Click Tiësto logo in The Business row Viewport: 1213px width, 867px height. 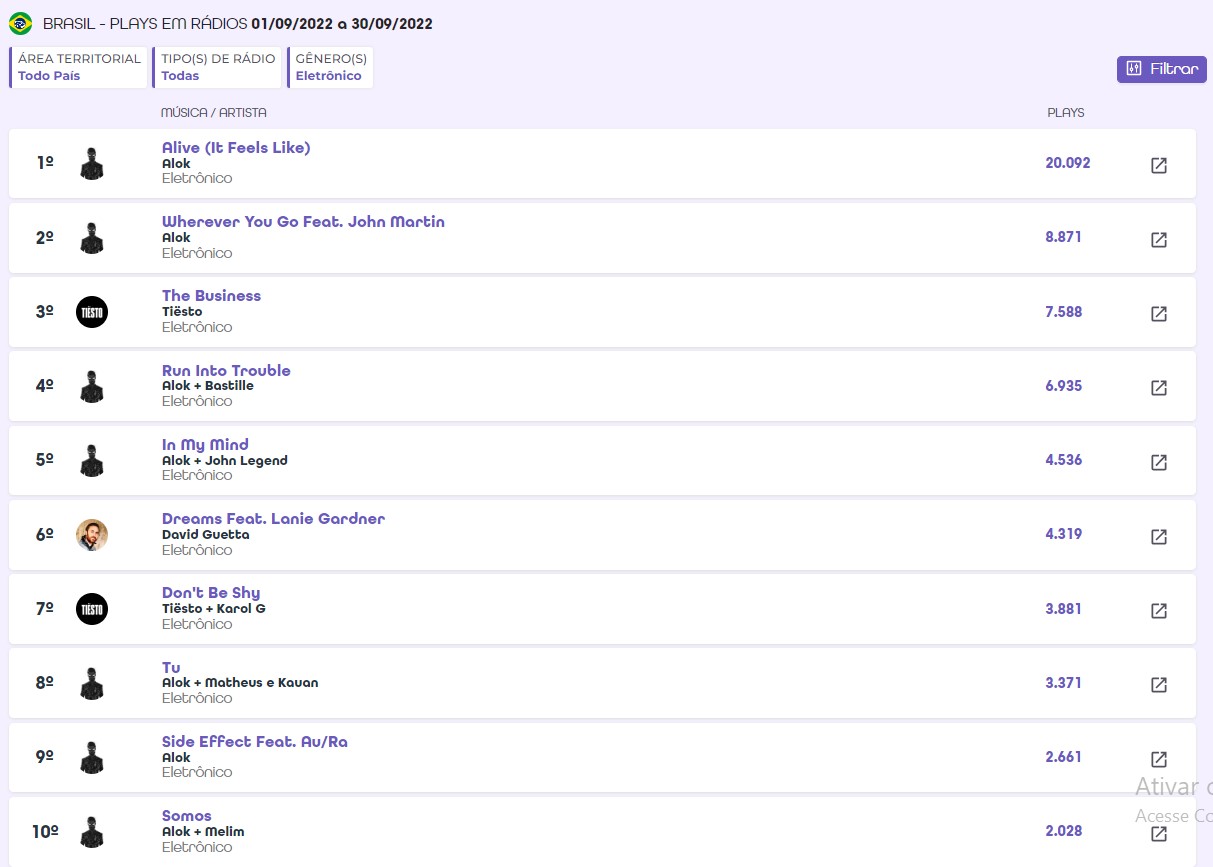[92, 312]
